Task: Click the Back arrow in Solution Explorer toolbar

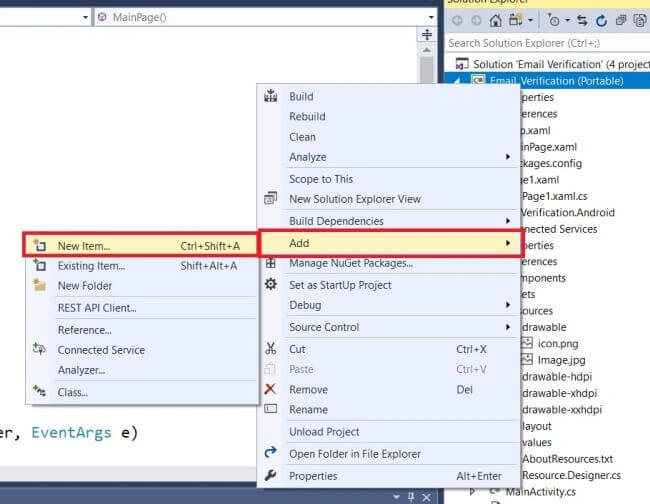Action: coord(457,20)
